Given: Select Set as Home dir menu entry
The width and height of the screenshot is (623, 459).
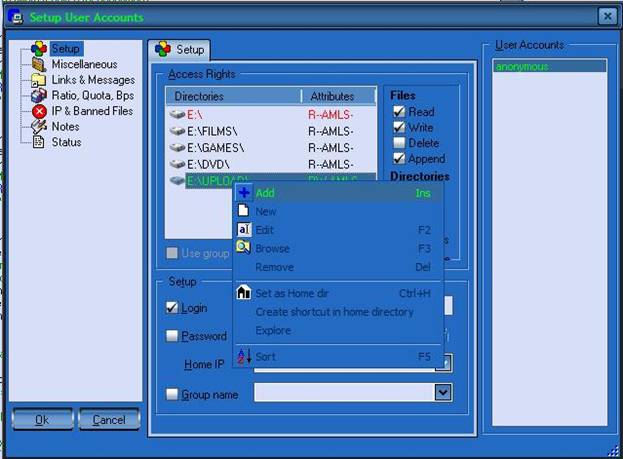Looking at the screenshot, I should pos(292,293).
